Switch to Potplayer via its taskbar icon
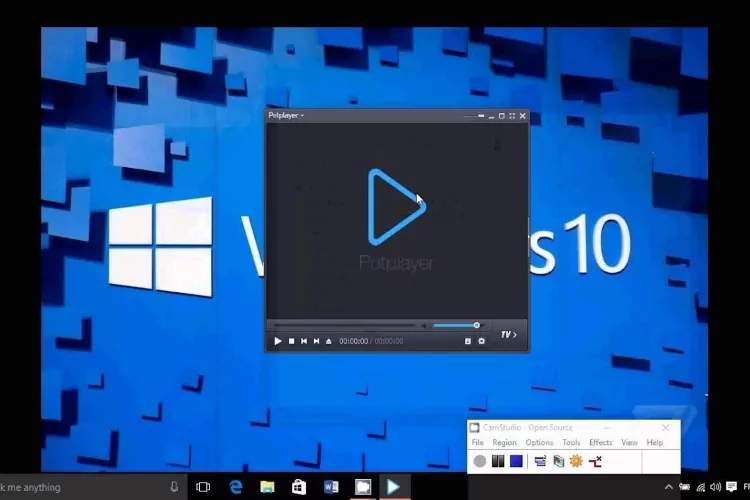This screenshot has height=500, width=750. [394, 487]
